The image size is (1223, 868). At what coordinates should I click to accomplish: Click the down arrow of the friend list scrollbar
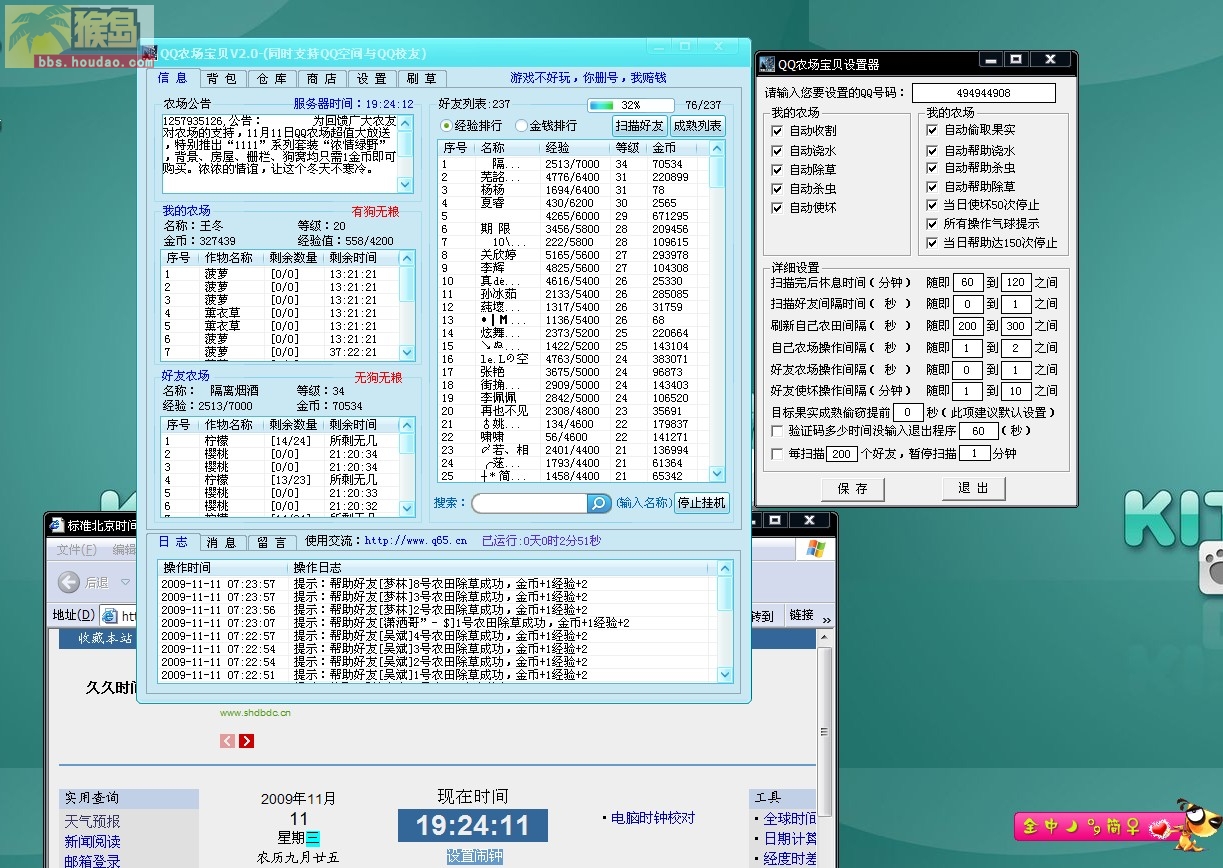point(717,474)
